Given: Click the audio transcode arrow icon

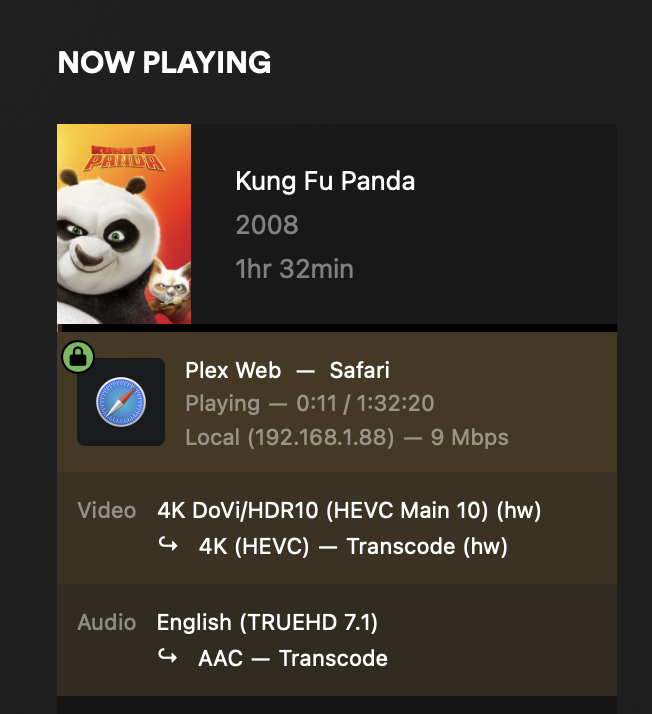Looking at the screenshot, I should pyautogui.click(x=168, y=658).
